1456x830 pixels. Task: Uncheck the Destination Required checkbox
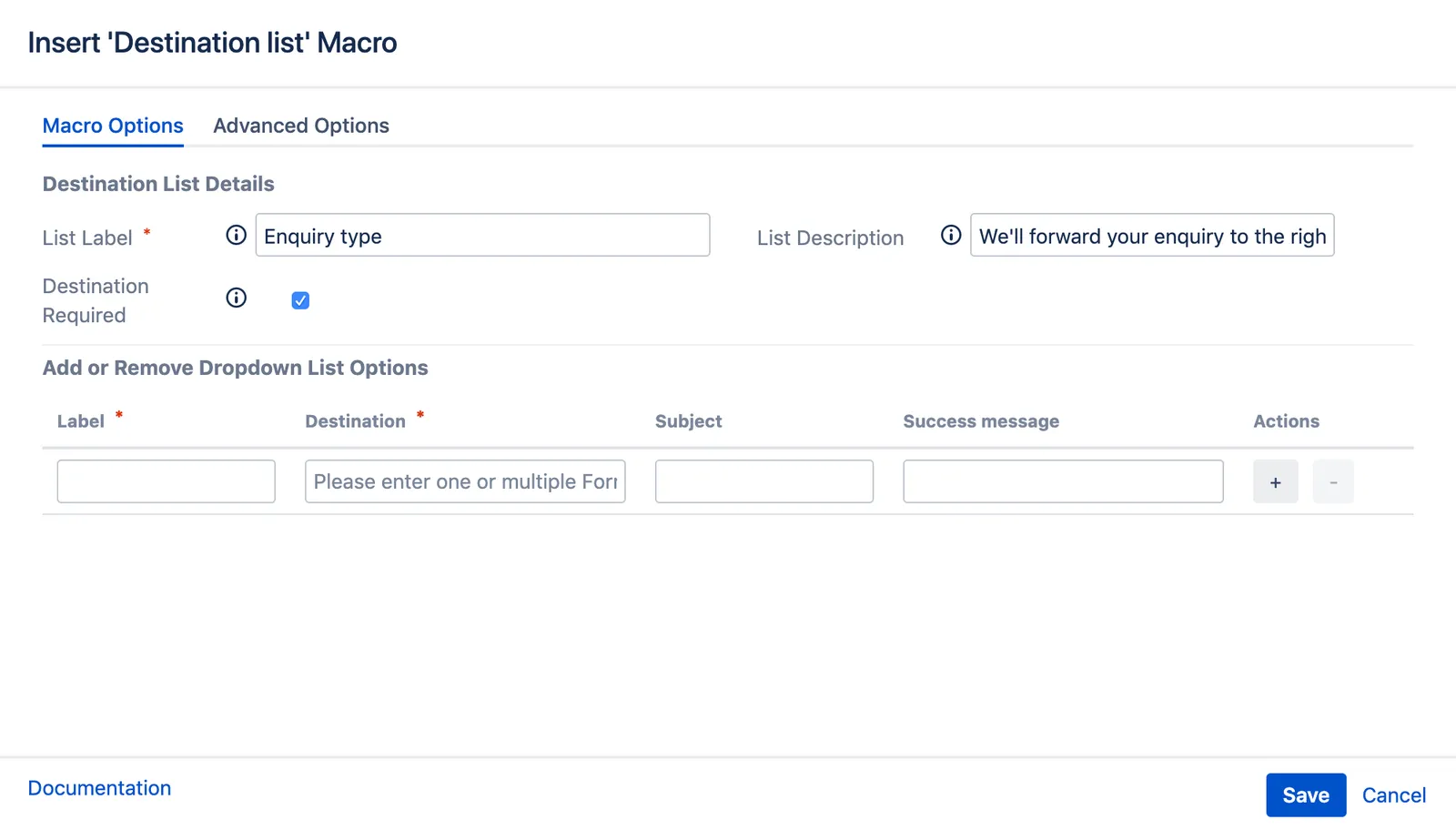coord(300,300)
